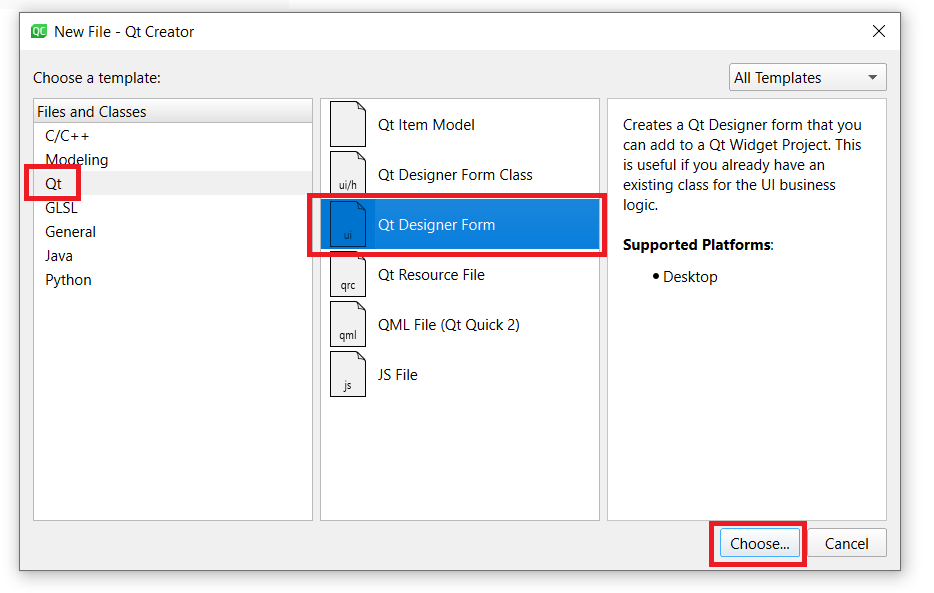The width and height of the screenshot is (934, 593).
Task: Open the All Templates dropdown
Action: click(807, 78)
